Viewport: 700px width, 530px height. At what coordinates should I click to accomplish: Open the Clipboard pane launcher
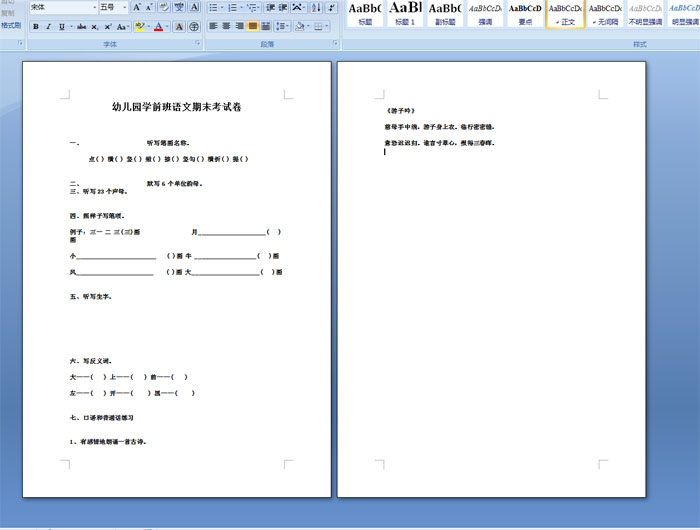20,43
